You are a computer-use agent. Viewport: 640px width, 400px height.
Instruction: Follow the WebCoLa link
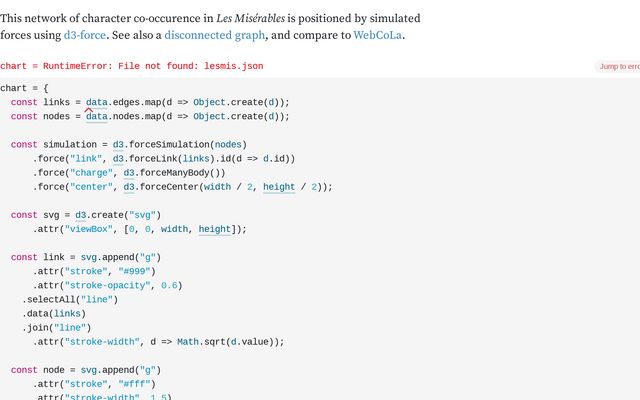tap(379, 35)
